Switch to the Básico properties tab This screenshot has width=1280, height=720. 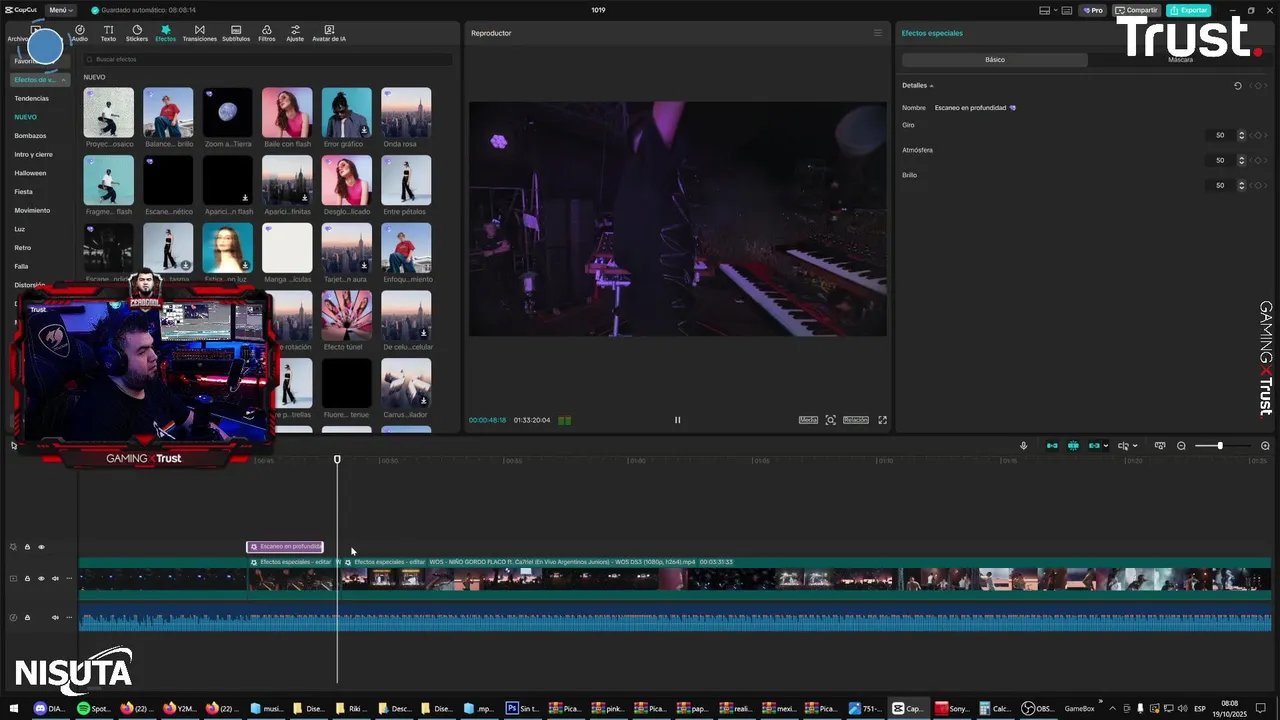994,60
